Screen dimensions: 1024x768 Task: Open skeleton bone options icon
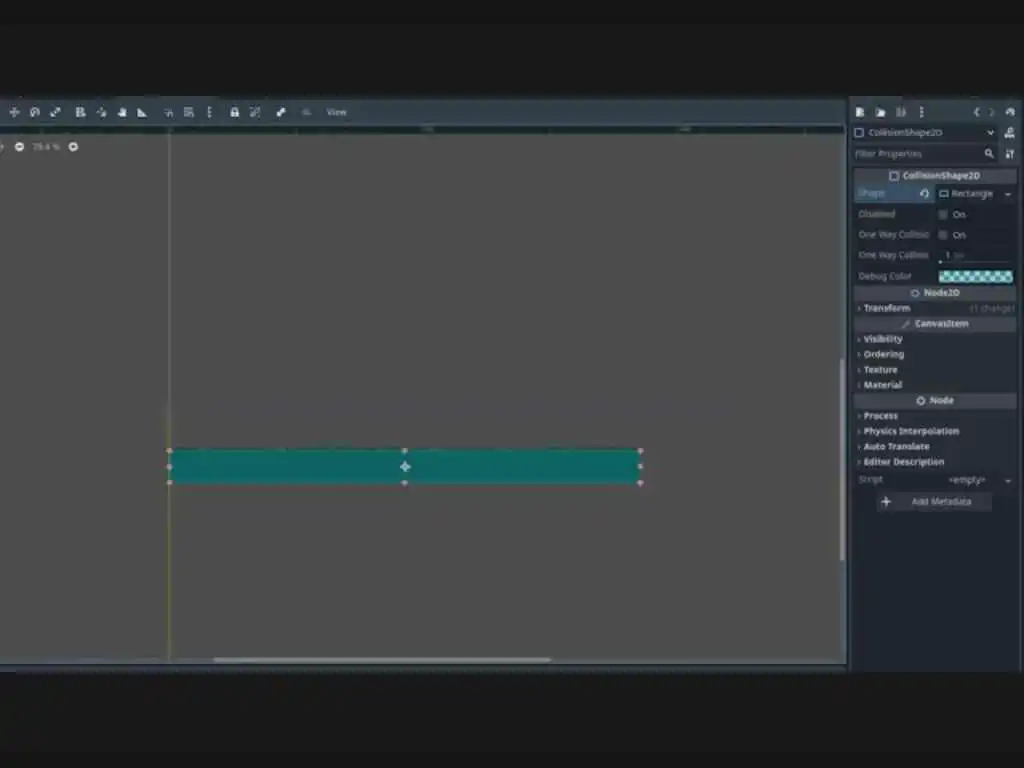(281, 112)
